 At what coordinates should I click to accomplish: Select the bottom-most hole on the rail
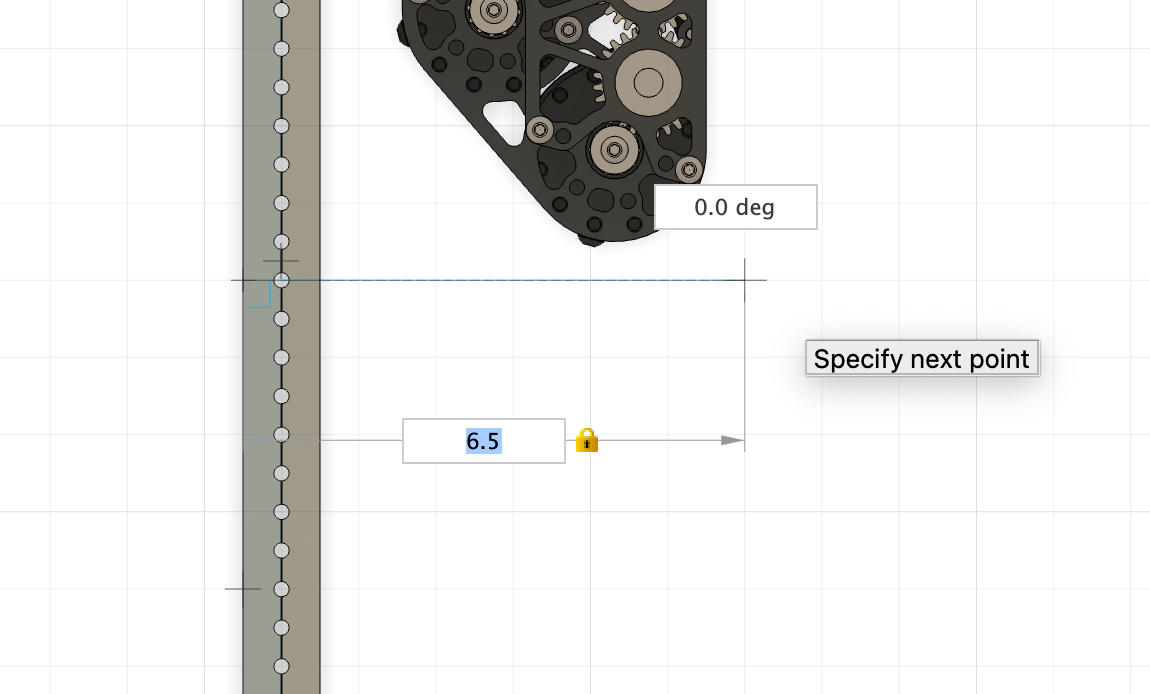pos(282,666)
